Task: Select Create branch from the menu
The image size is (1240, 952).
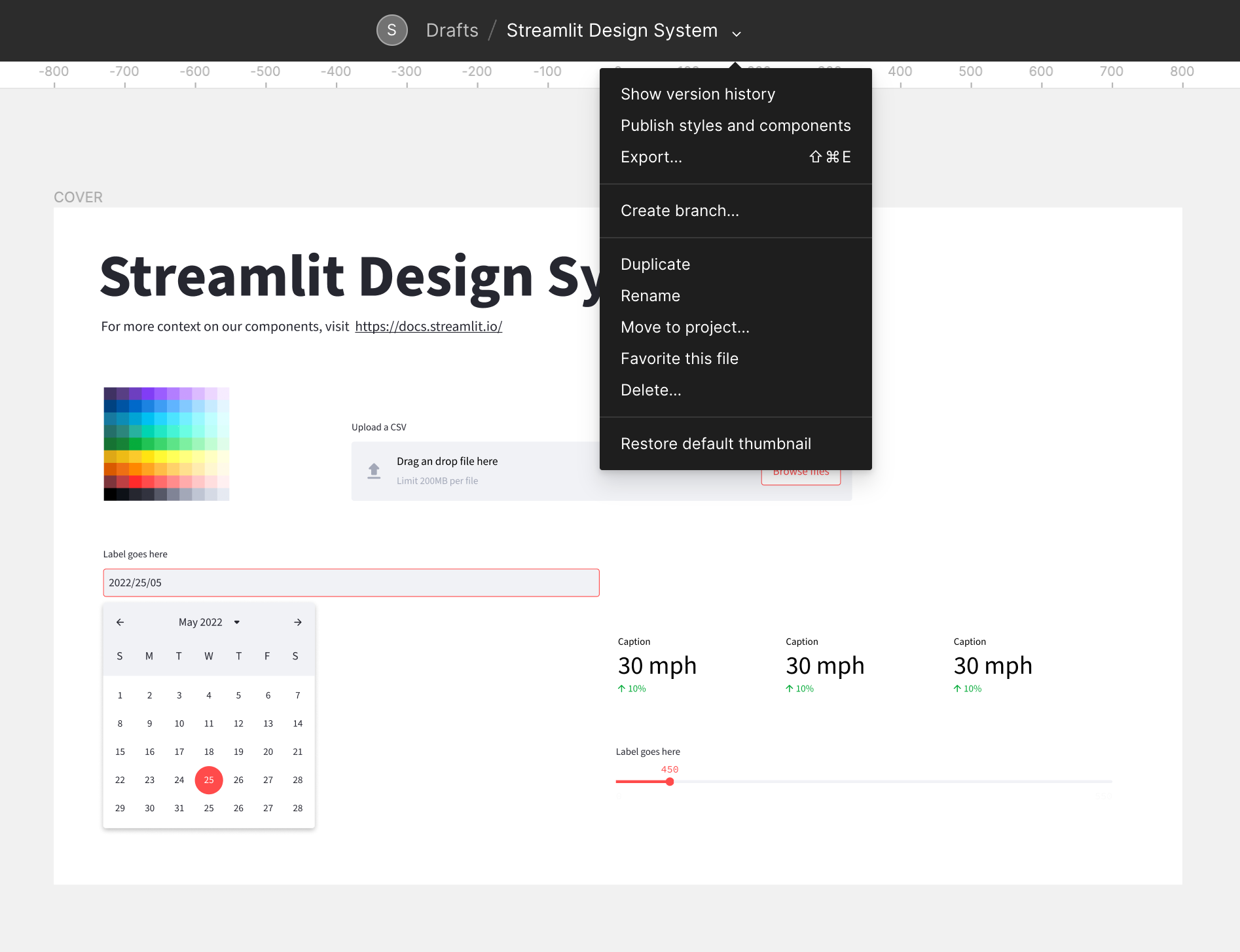Action: coord(680,211)
